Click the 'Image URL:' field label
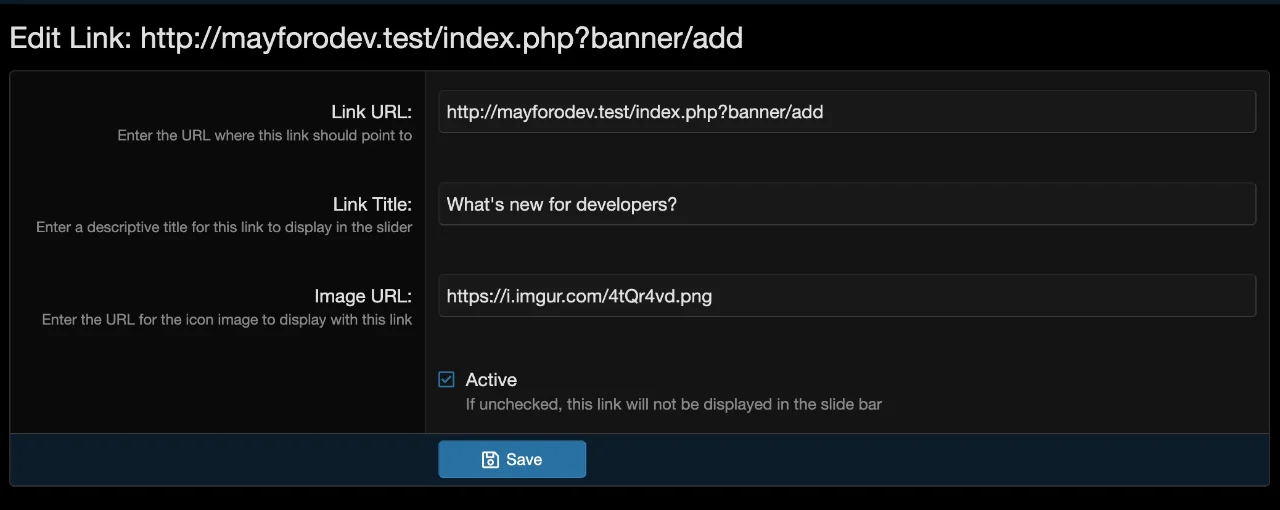 click(x=363, y=296)
